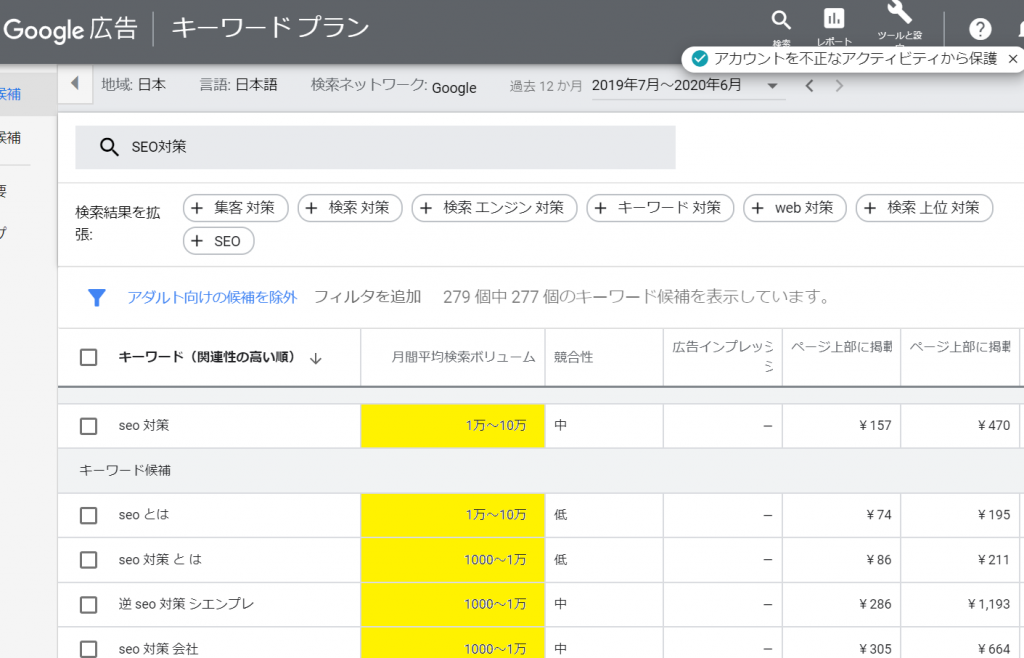The image size is (1024, 658).
Task: Click the ¥157 bid value
Action: [875, 426]
